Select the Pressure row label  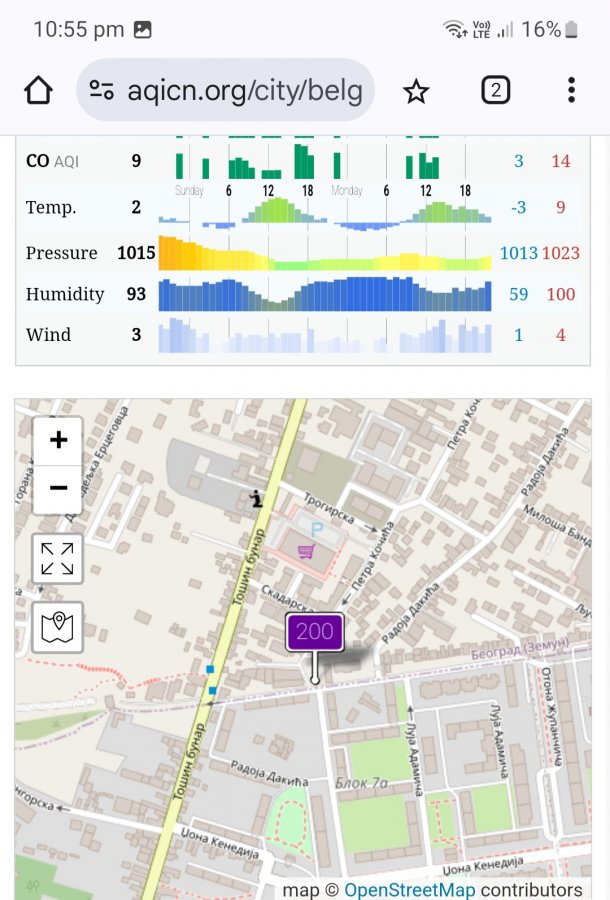(x=62, y=253)
